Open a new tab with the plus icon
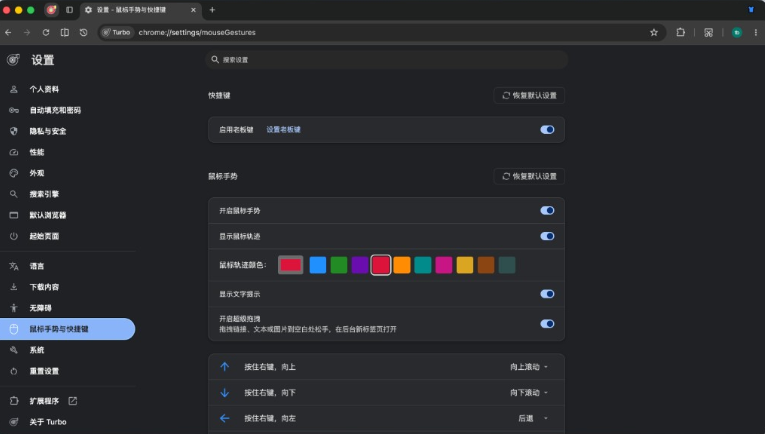Image resolution: width=765 pixels, height=434 pixels. click(x=212, y=10)
